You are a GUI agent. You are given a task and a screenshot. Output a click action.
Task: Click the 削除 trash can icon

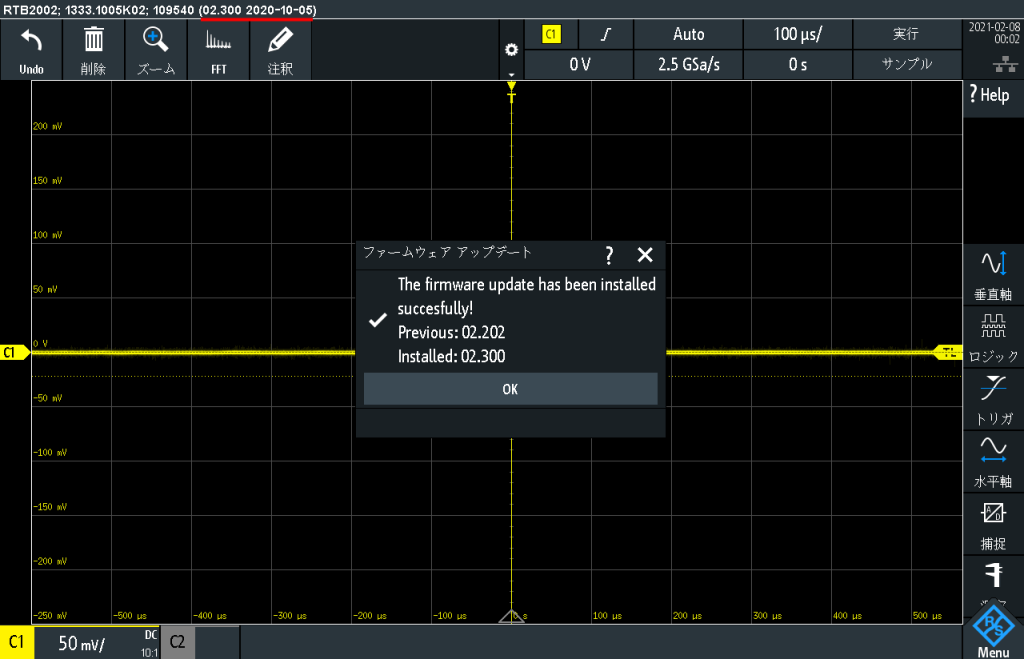click(x=93, y=41)
